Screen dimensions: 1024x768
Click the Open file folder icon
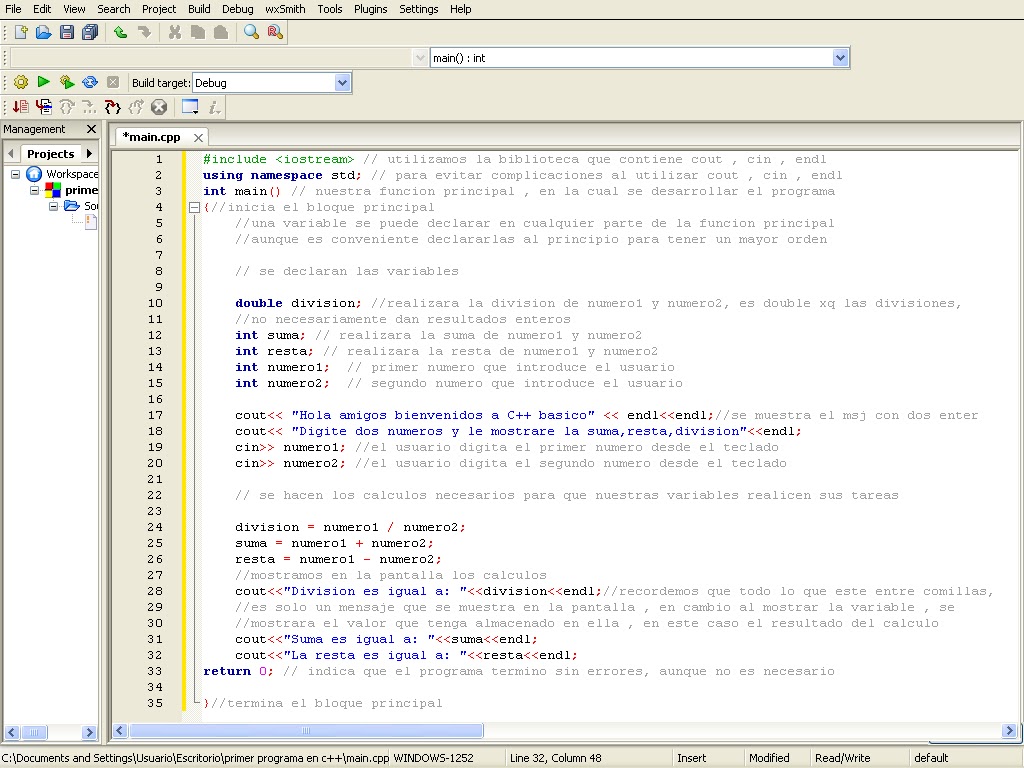point(43,32)
